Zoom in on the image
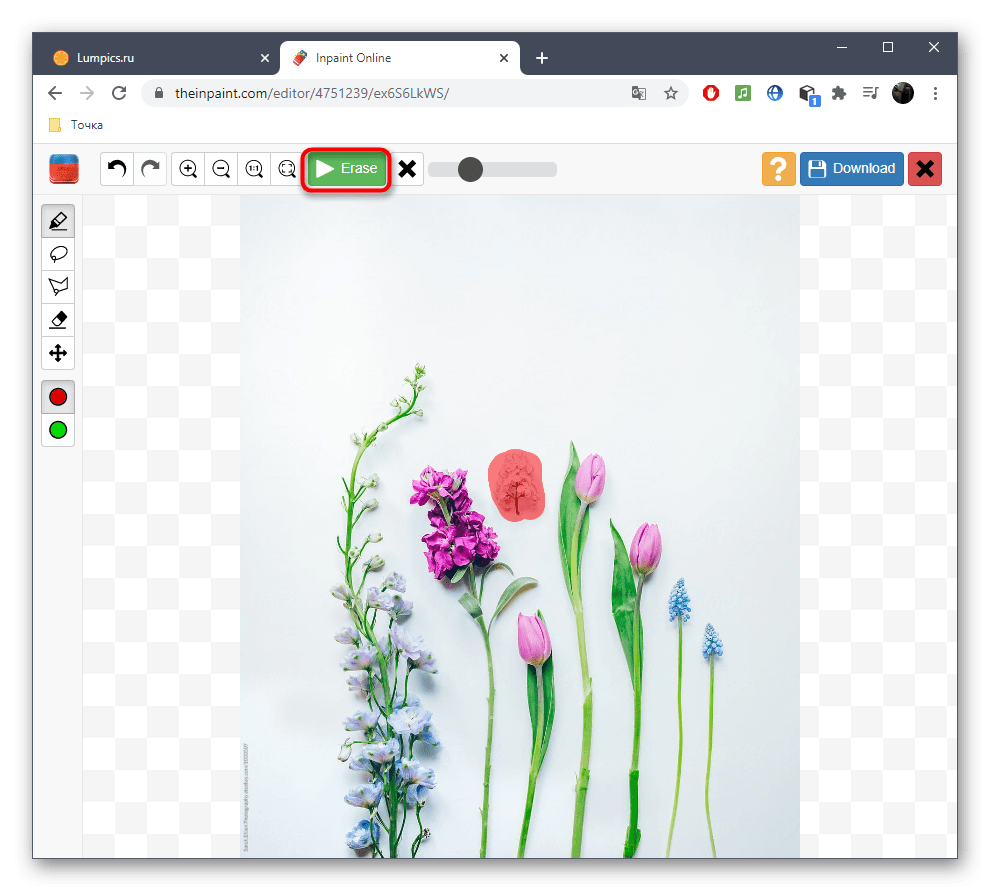The image size is (990, 891). click(188, 169)
